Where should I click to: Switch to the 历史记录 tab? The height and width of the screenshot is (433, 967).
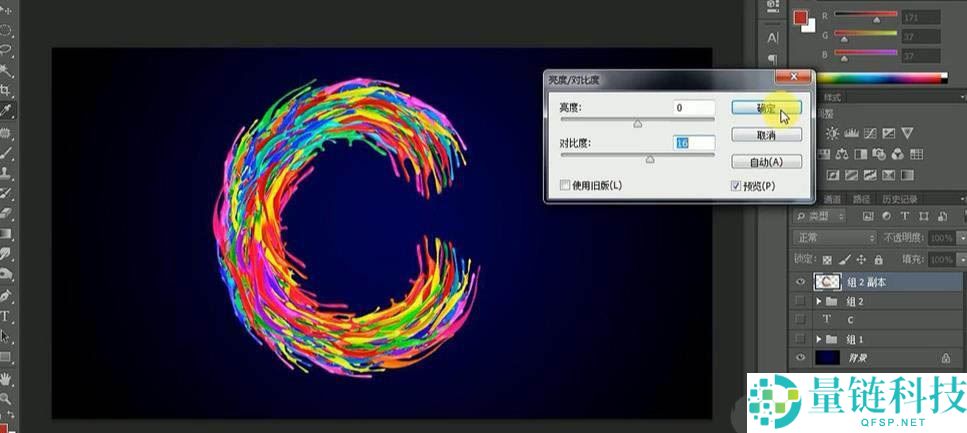click(x=899, y=199)
